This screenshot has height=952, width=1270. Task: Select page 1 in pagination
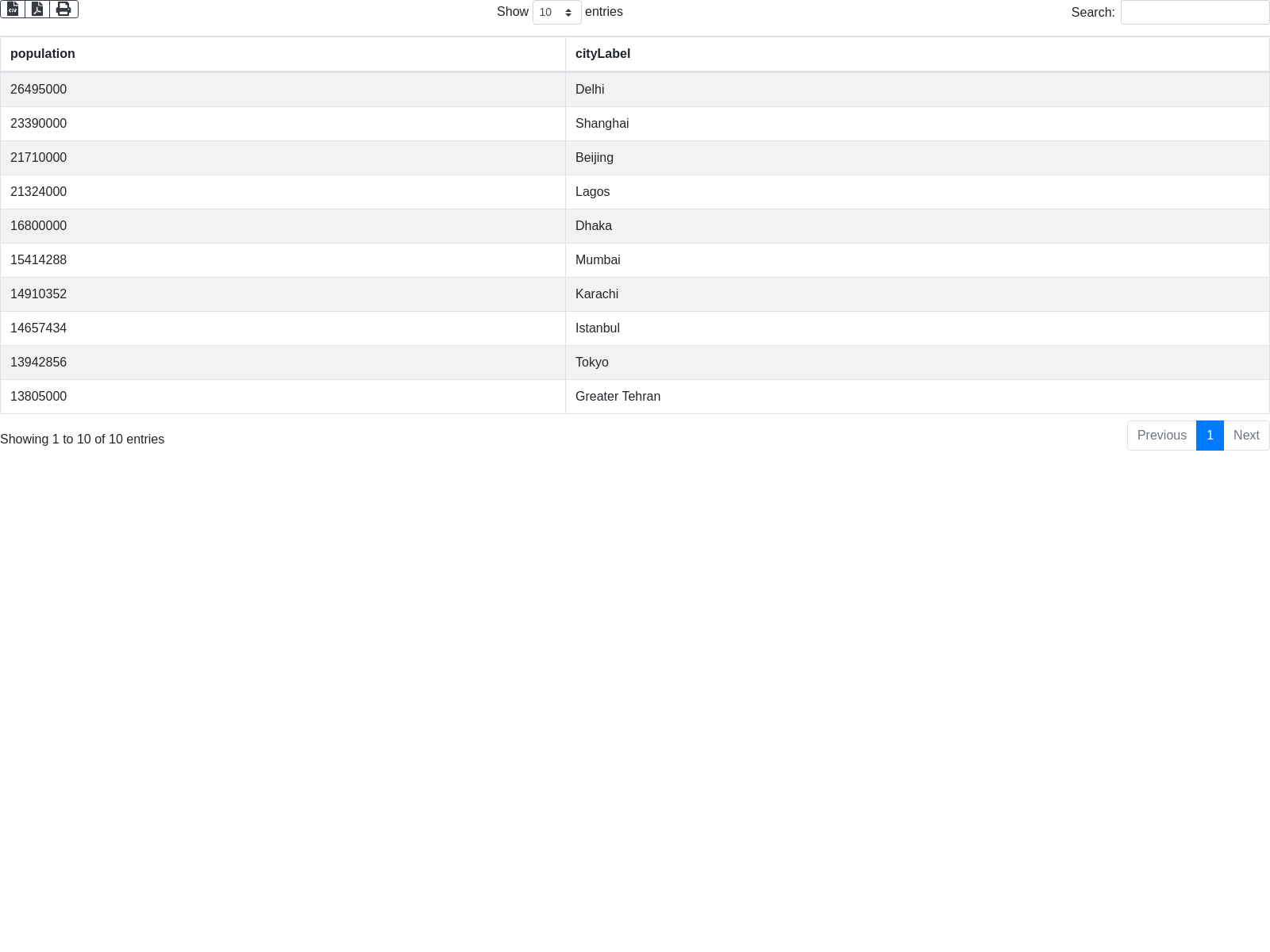coord(1210,436)
